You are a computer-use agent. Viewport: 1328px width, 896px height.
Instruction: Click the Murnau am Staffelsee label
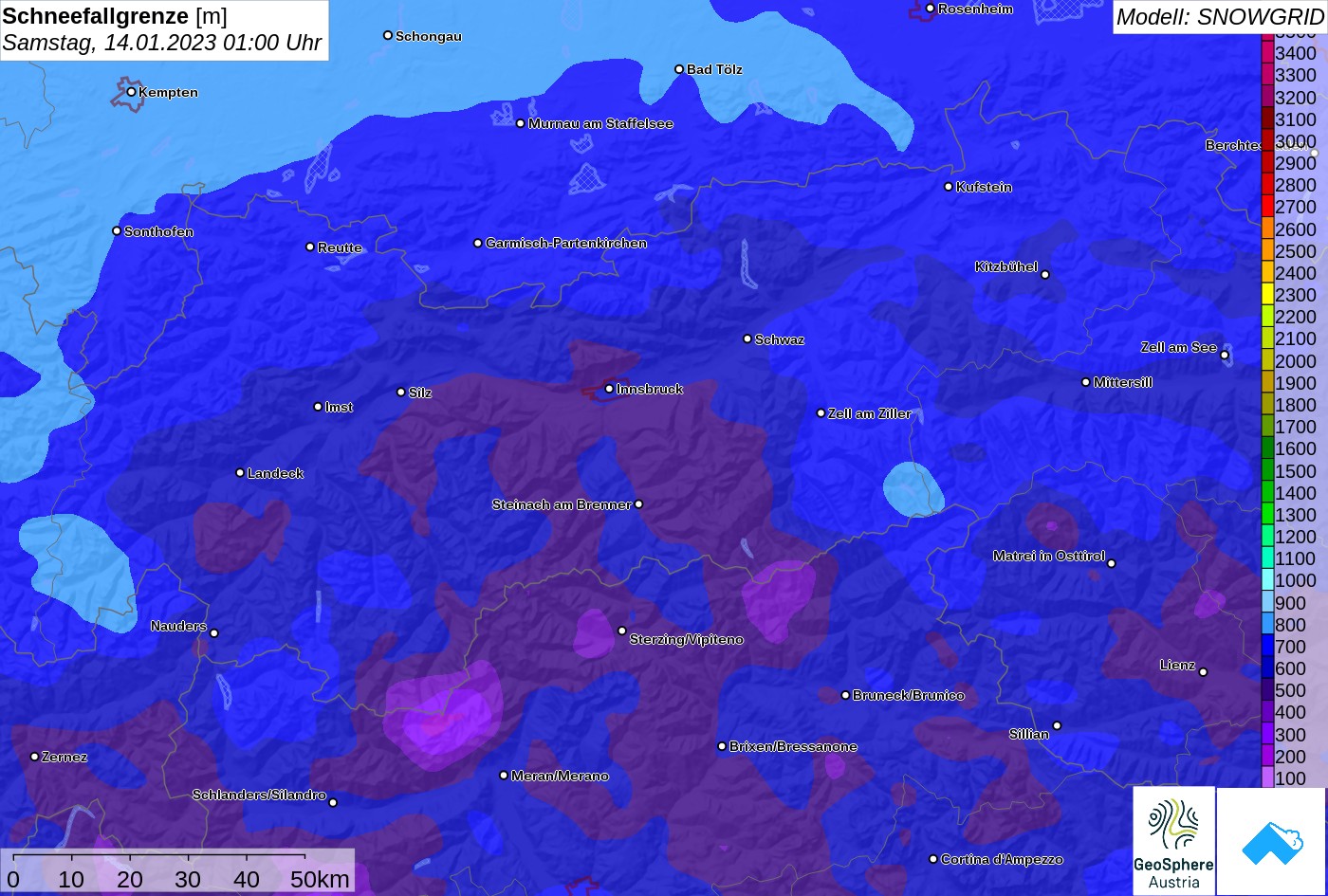point(600,123)
